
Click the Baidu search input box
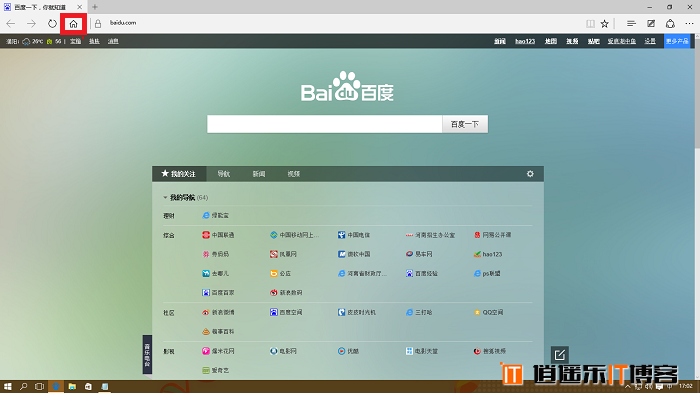325,124
